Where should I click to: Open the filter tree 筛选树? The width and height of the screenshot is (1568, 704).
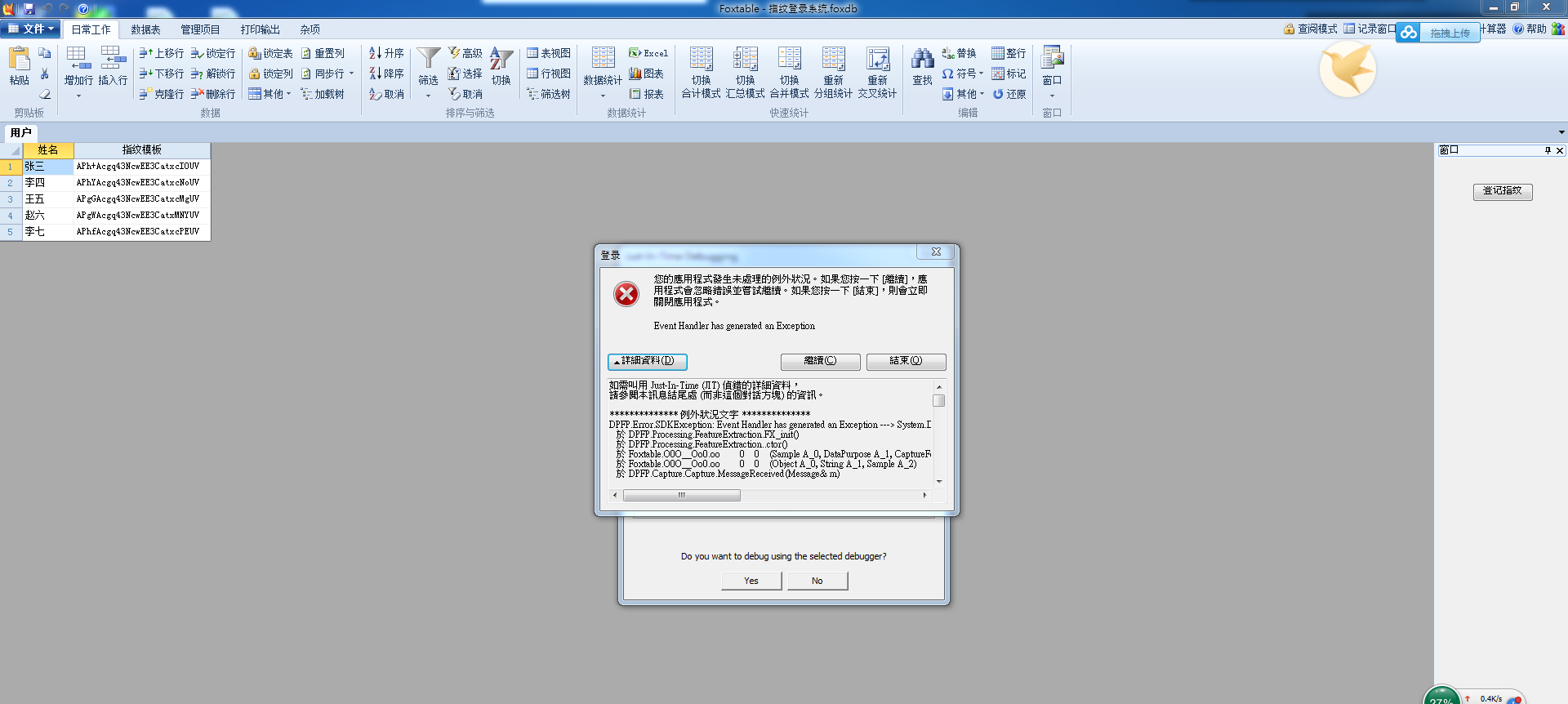click(549, 94)
